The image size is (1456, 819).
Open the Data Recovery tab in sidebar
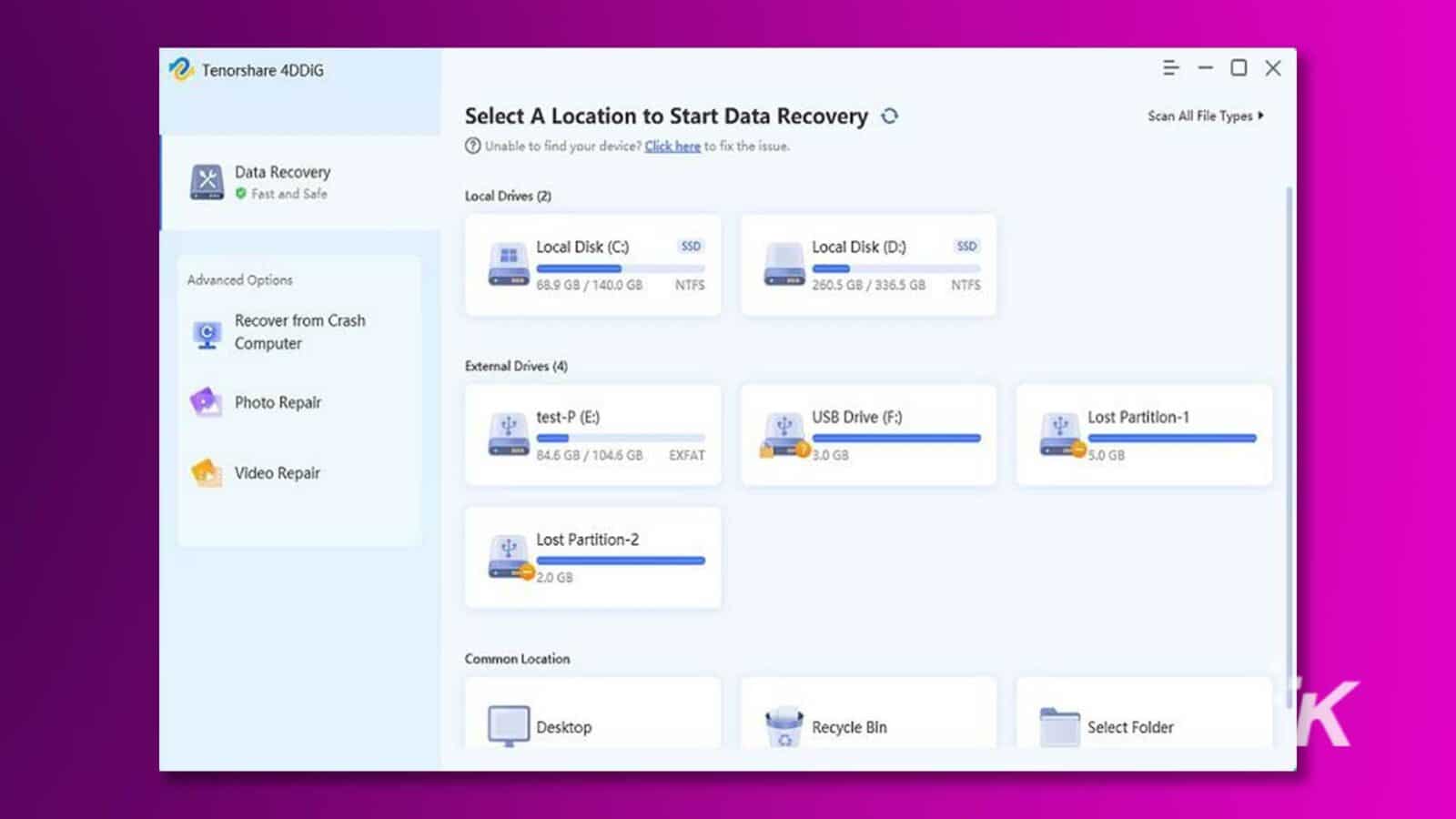(282, 182)
